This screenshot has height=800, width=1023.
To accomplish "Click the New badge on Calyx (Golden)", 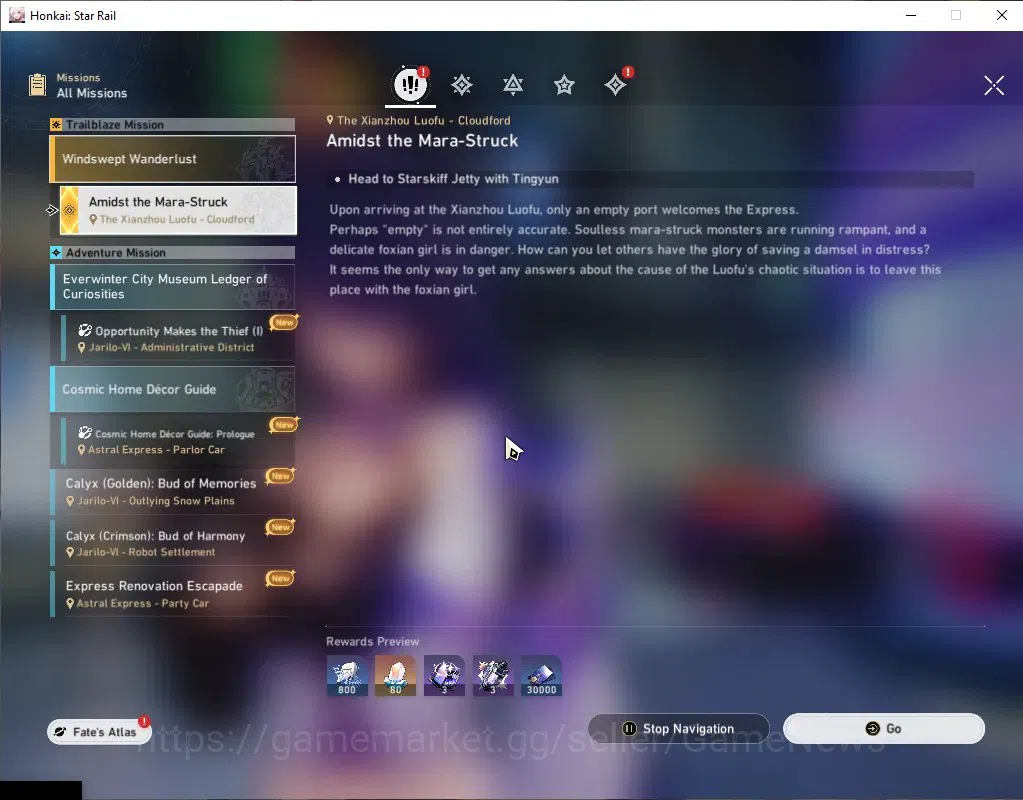I will 281,476.
